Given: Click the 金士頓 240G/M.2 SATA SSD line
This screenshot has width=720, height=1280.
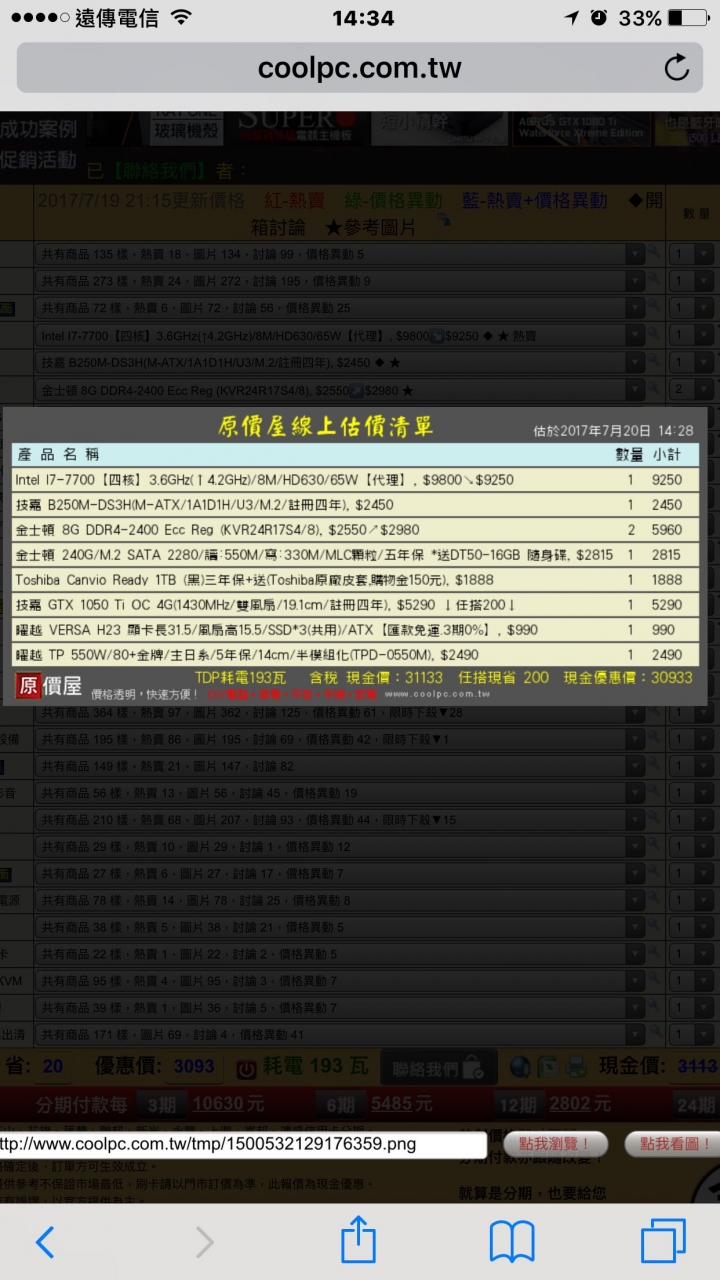Looking at the screenshot, I should (x=355, y=555).
